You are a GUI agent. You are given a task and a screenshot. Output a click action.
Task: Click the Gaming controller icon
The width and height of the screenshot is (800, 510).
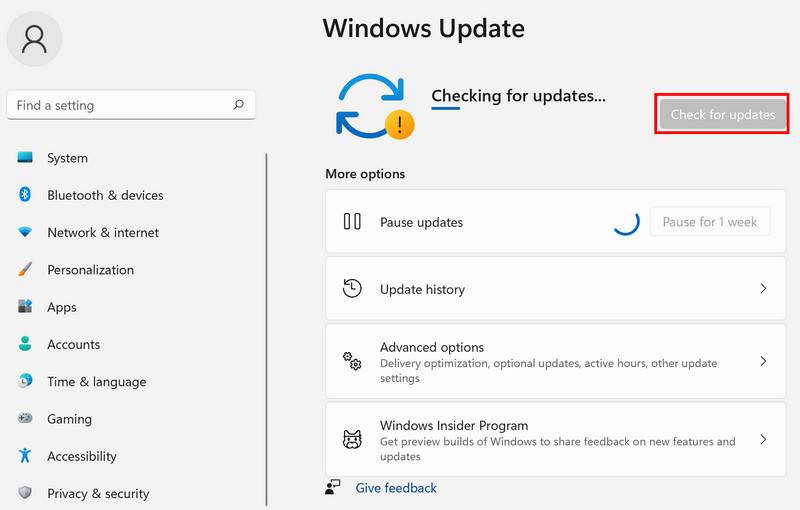(25, 418)
